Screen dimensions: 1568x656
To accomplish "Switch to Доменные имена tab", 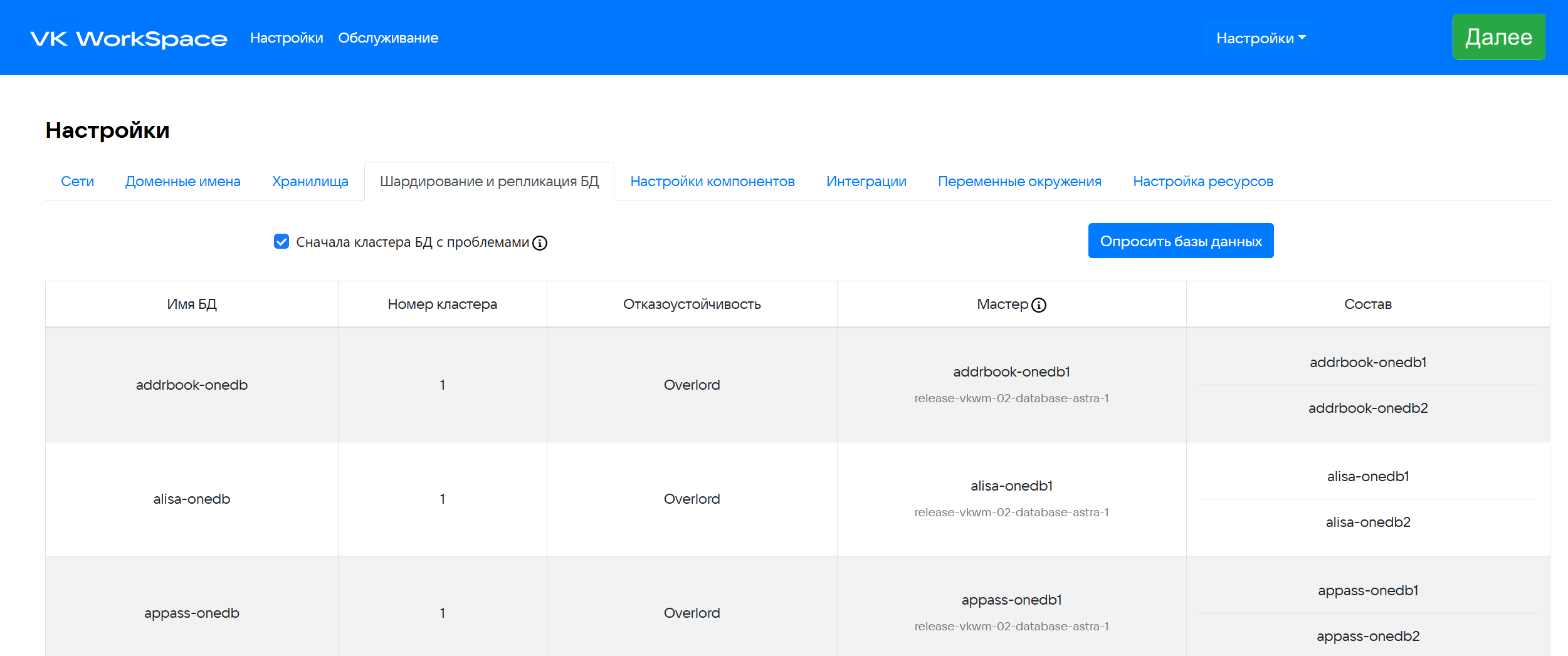I will pos(182,182).
